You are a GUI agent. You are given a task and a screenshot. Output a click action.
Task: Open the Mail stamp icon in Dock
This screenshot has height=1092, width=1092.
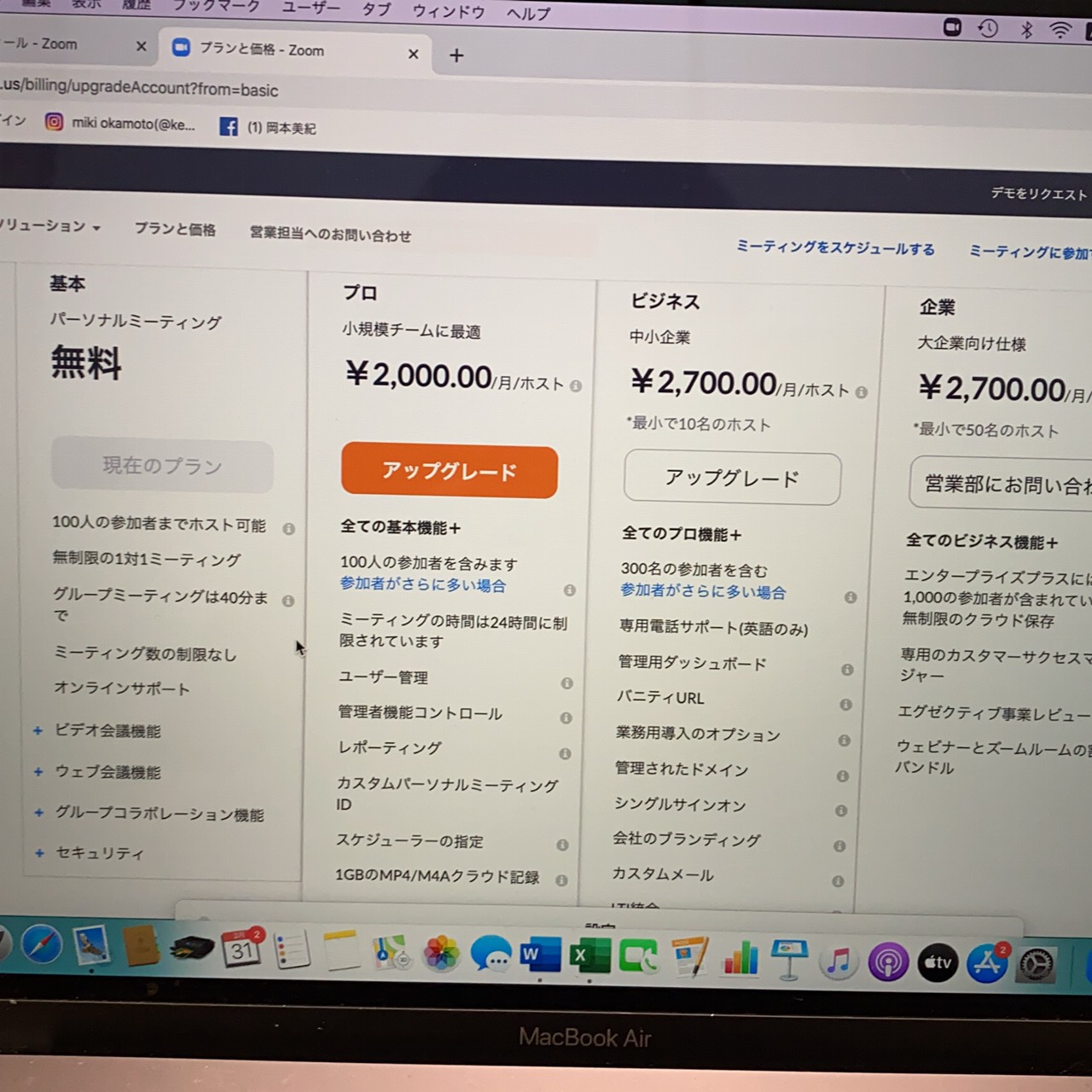[91, 946]
